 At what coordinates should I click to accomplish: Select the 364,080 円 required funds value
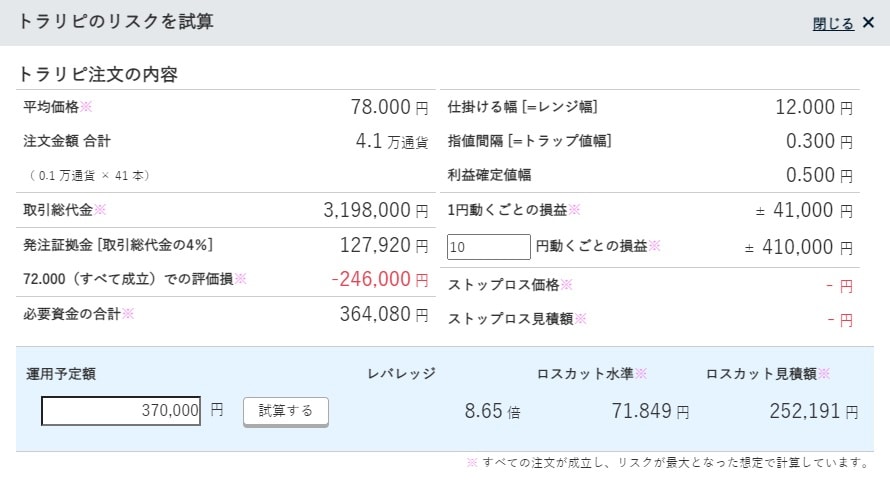click(384, 314)
